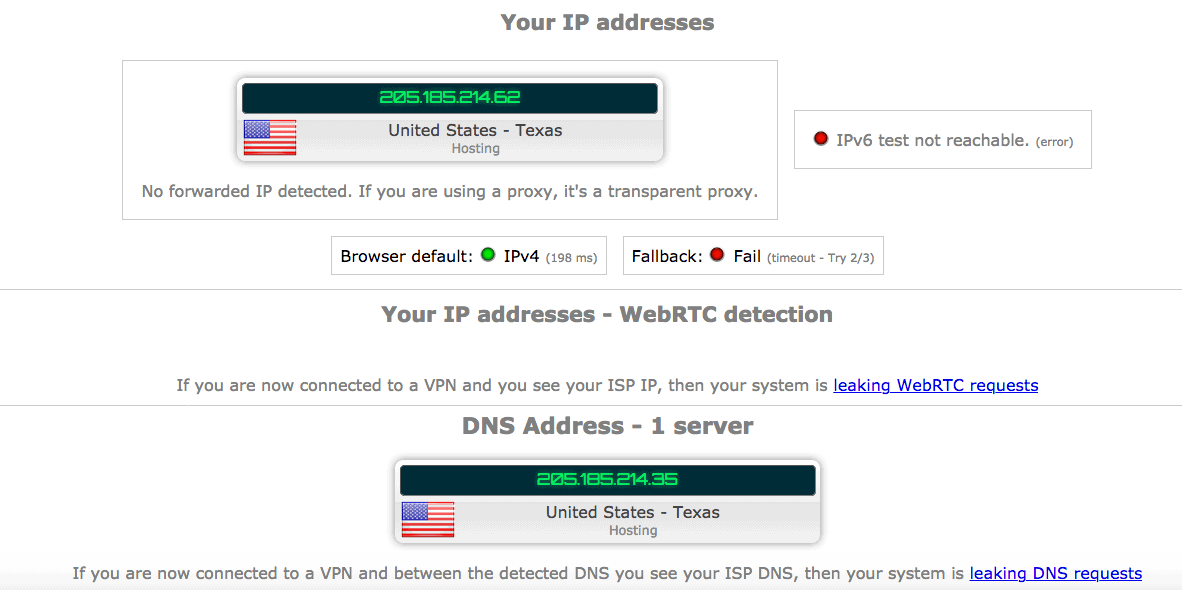Click the red Fallback Fail status dot

point(717,255)
